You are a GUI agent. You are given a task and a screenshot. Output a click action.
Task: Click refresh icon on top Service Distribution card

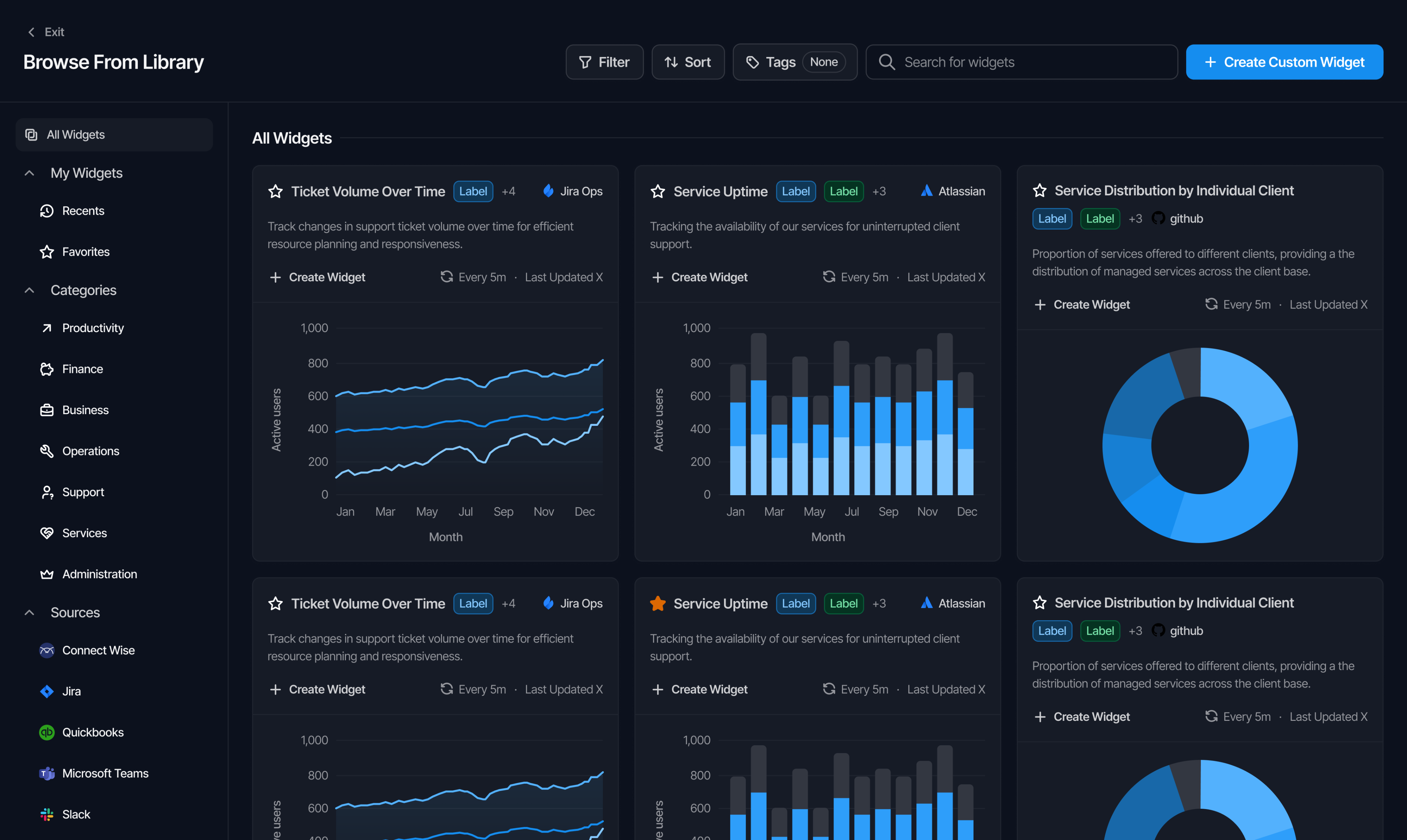click(x=1211, y=305)
